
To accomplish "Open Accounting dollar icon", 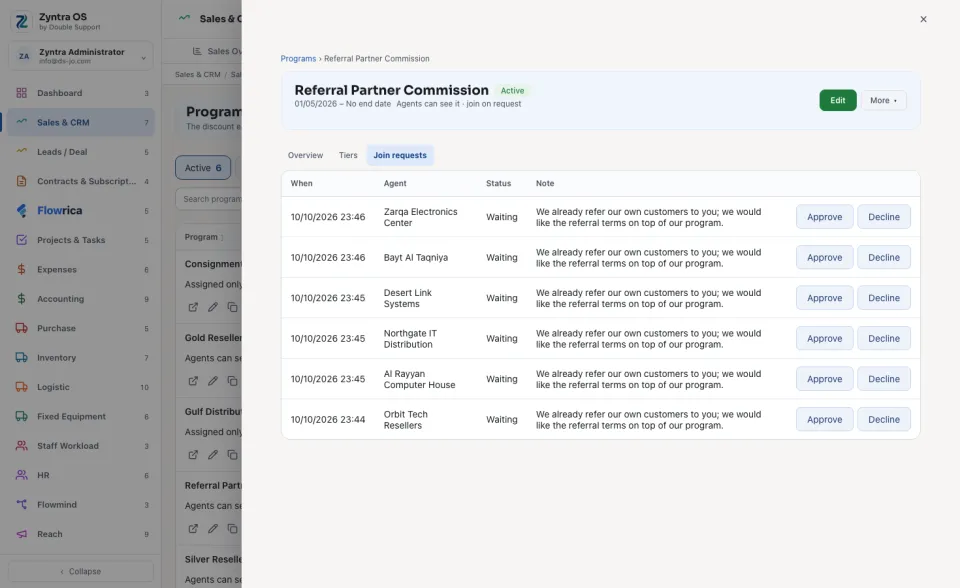I will pyautogui.click(x=21, y=298).
